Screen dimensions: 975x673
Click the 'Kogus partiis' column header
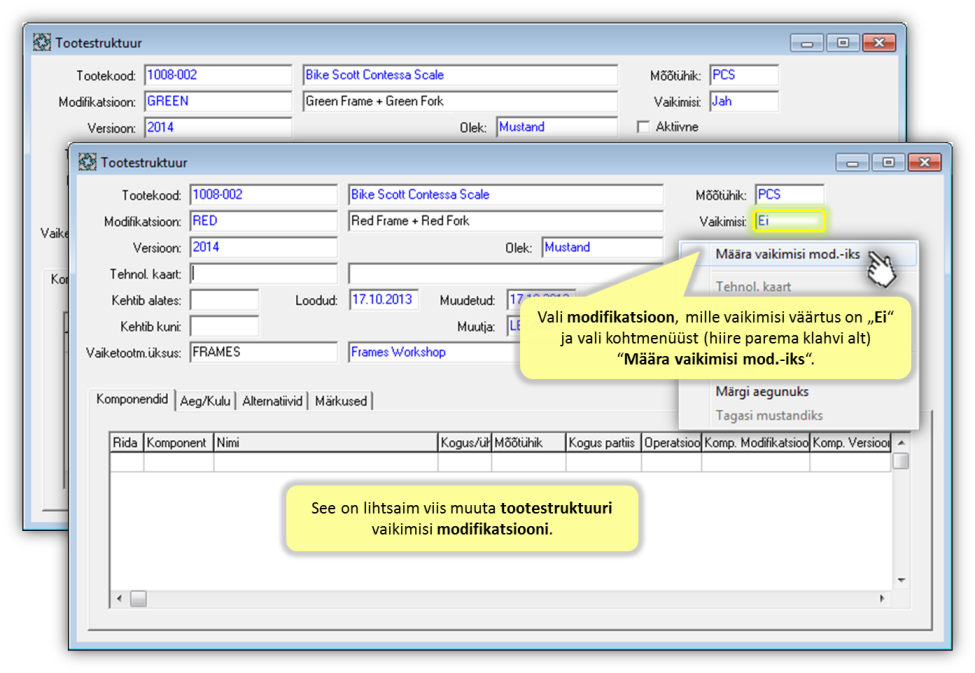[x=603, y=443]
